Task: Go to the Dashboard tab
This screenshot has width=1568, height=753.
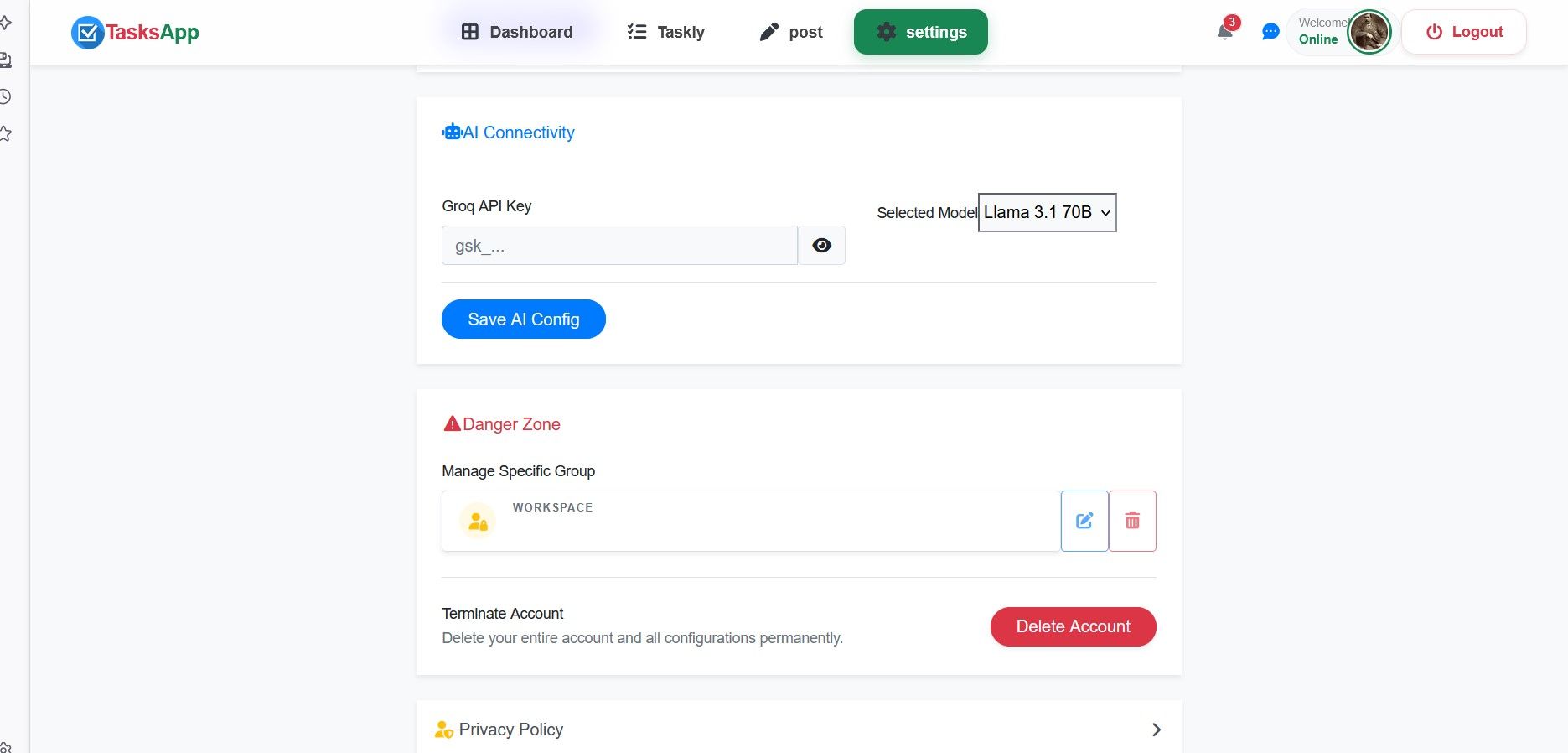Action: coord(517,33)
